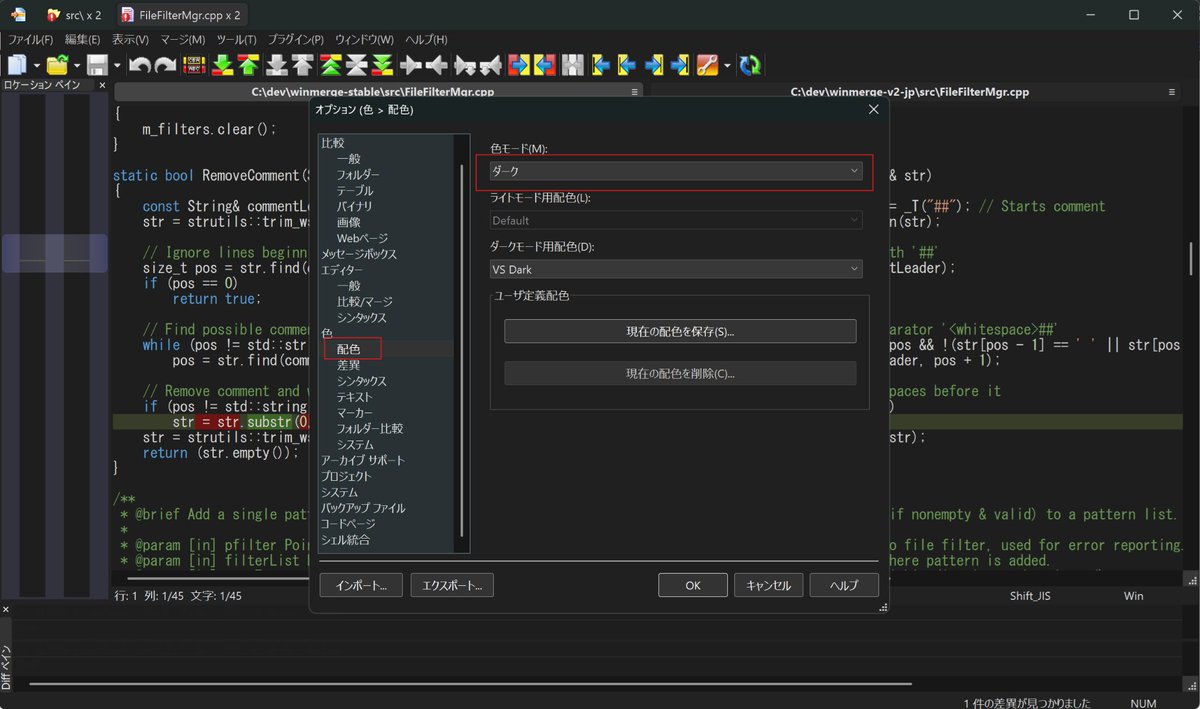Close the ロケーション ペイン with its x
The height and width of the screenshot is (709, 1200).
[102, 86]
